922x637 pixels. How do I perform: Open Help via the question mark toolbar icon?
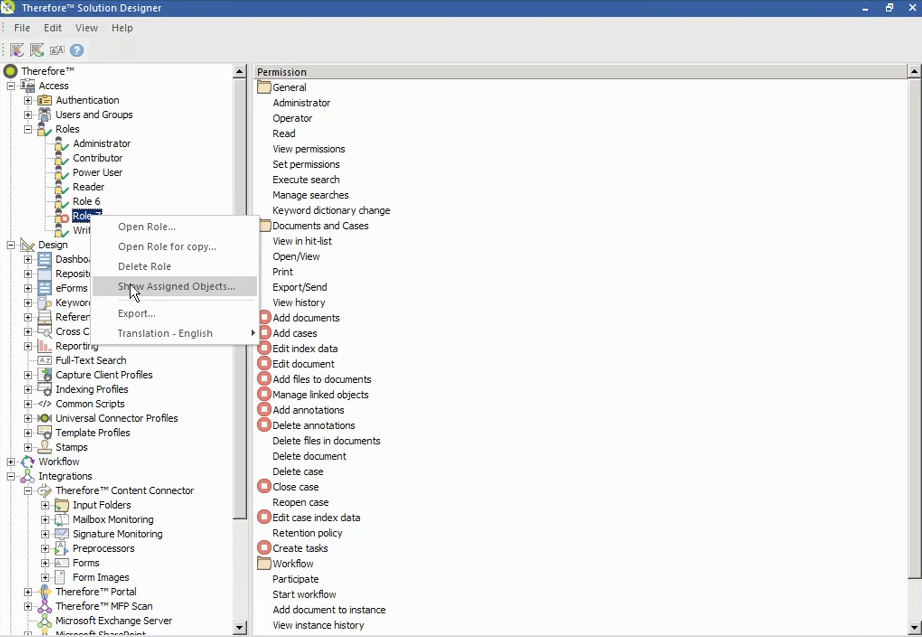[77, 50]
